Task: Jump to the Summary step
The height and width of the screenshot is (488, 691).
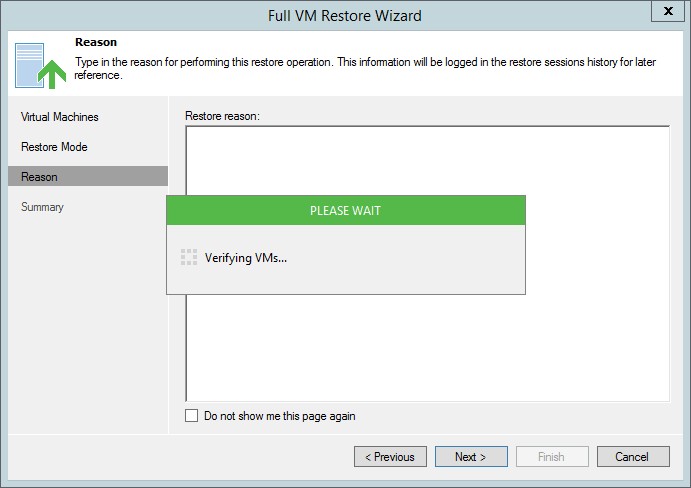Action: pos(42,207)
